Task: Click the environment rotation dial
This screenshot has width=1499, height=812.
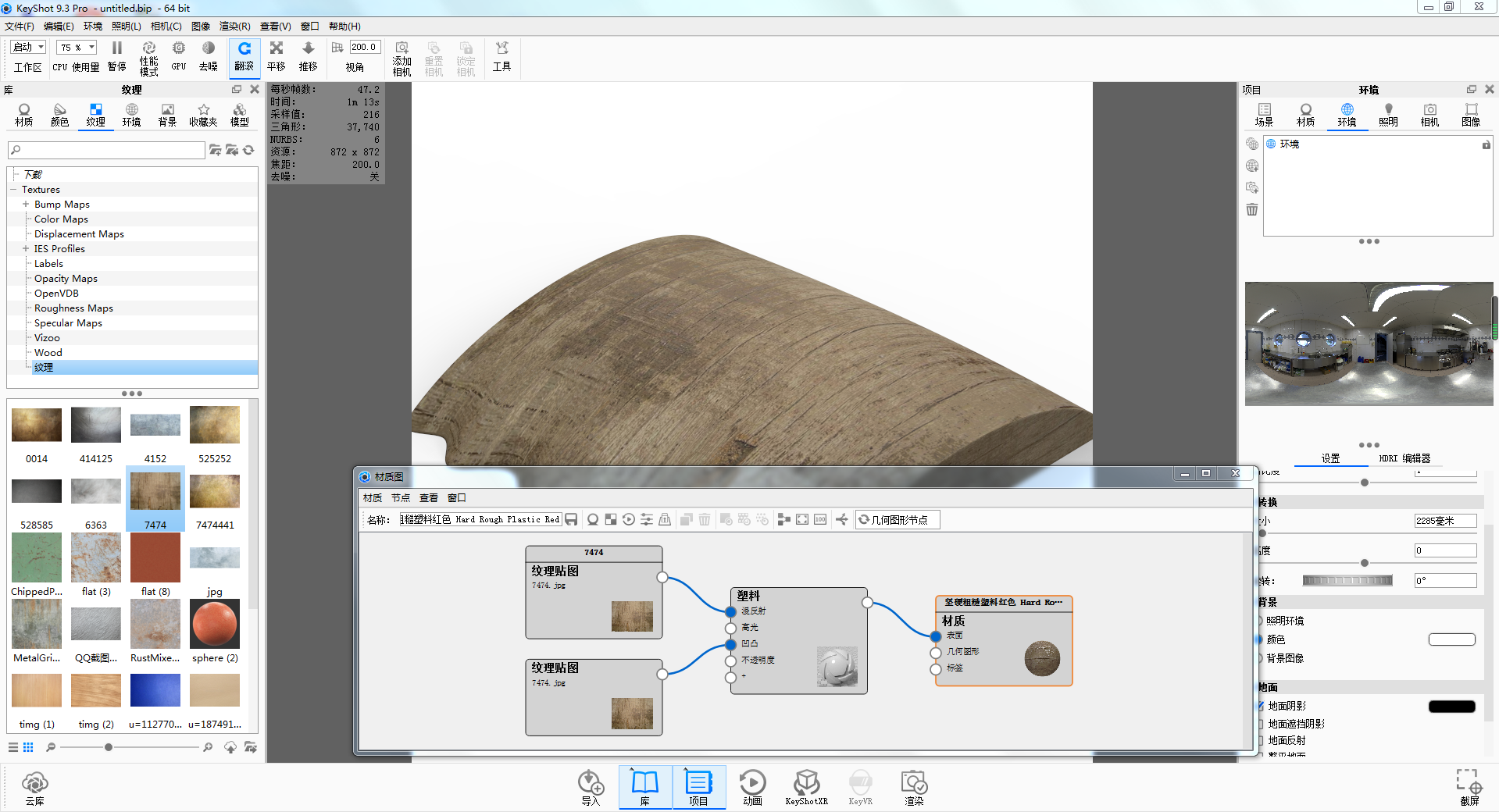Action: pos(1347,580)
